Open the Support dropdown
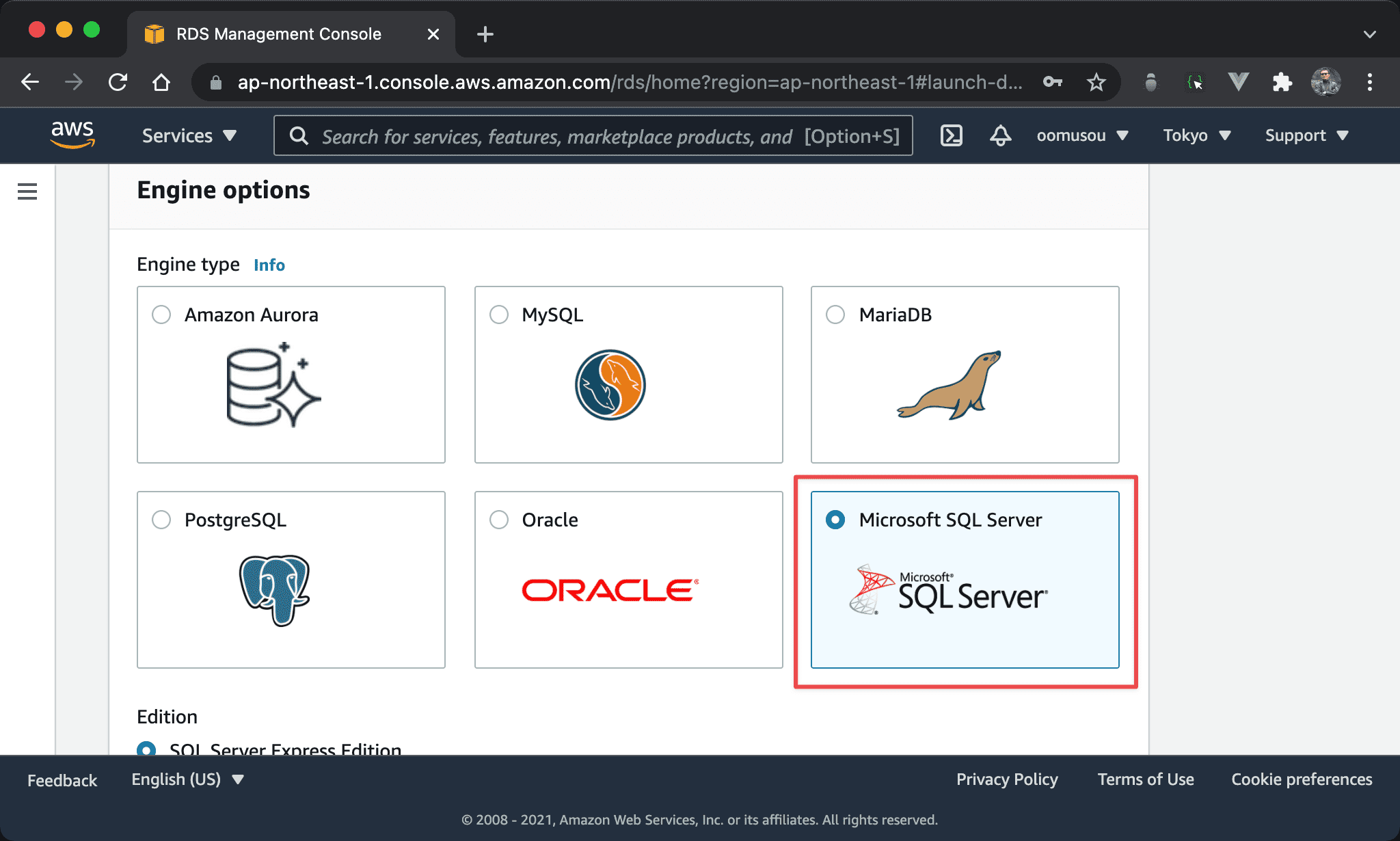 1306,135
